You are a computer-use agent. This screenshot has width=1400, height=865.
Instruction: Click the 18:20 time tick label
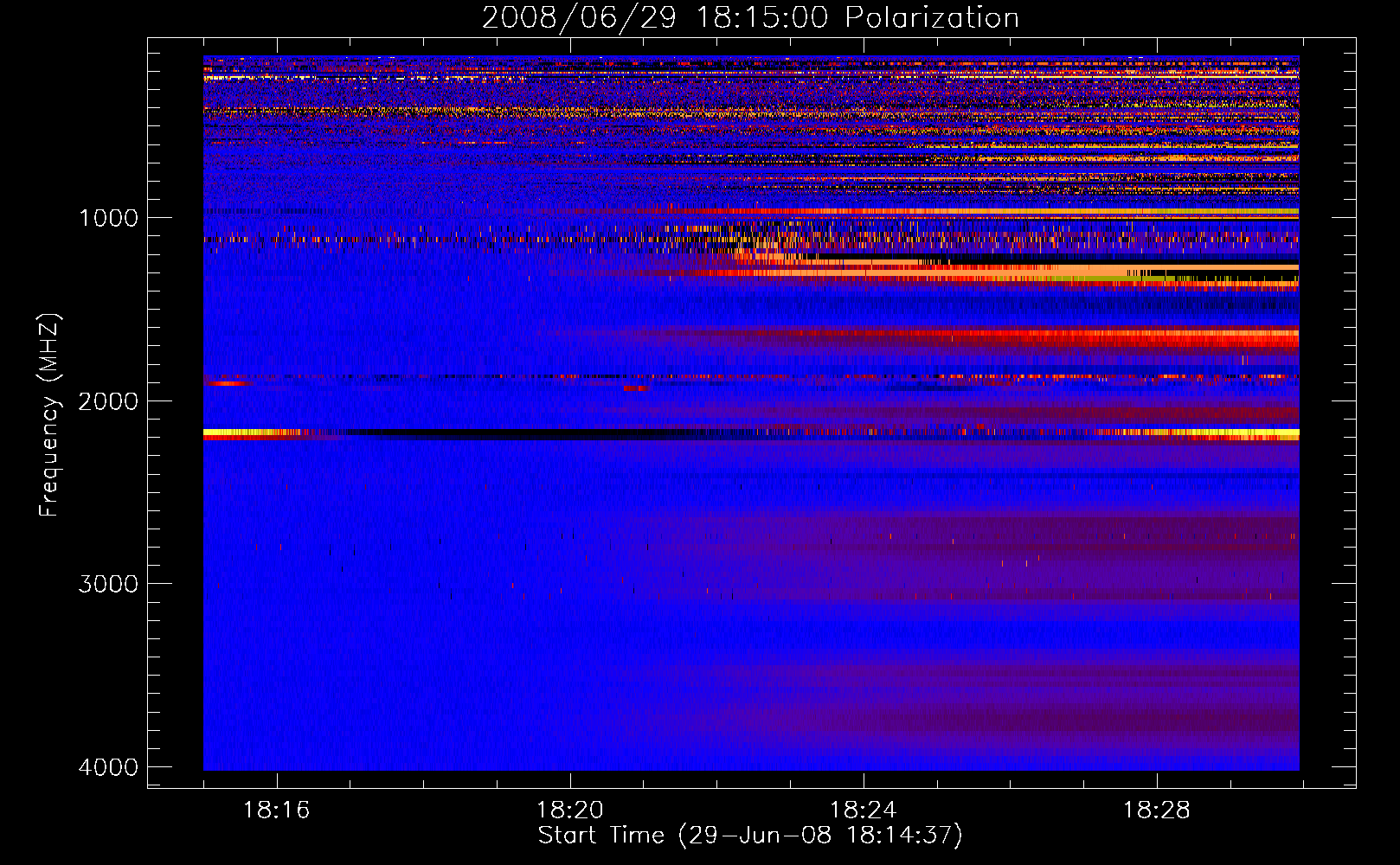tap(569, 811)
